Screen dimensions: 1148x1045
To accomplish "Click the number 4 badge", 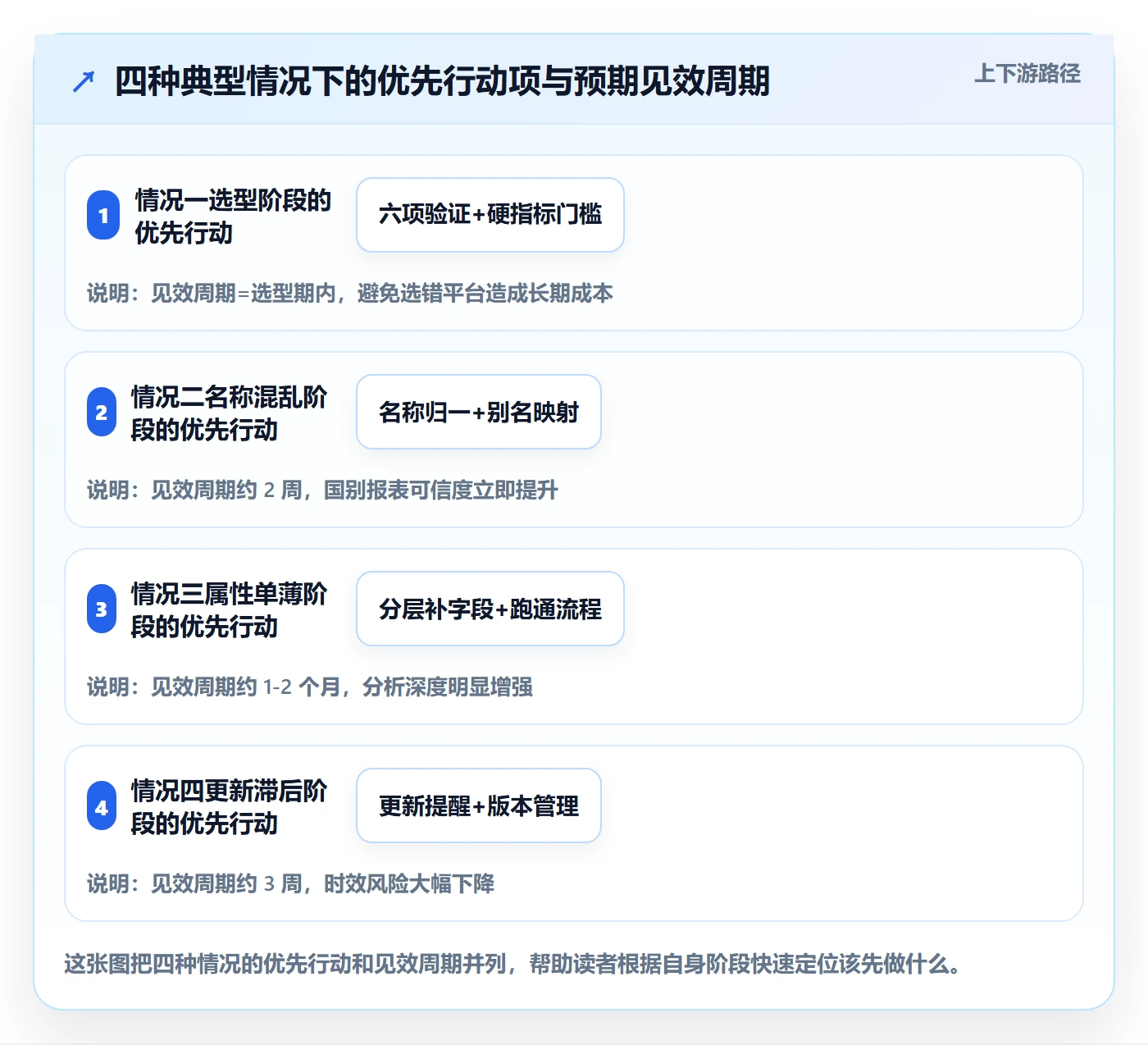I will point(102,805).
